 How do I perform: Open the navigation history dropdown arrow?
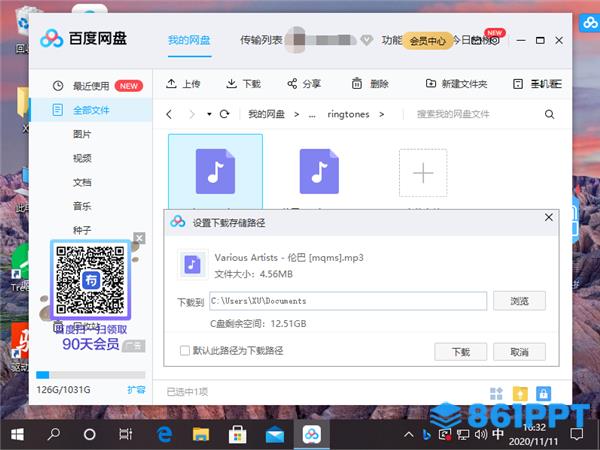click(x=209, y=114)
